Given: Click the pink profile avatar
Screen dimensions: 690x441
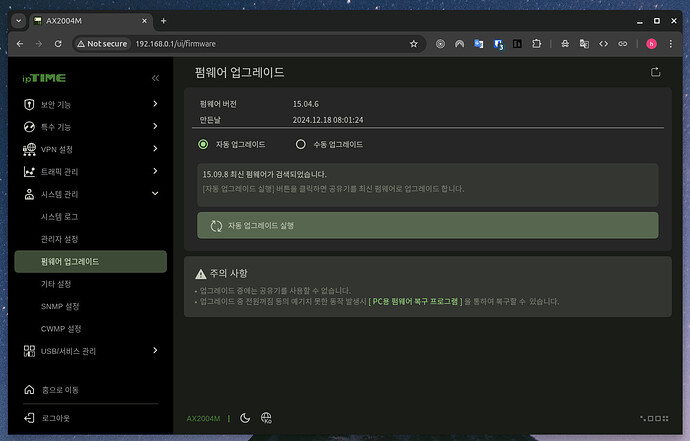Looking at the screenshot, I should pyautogui.click(x=651, y=44).
